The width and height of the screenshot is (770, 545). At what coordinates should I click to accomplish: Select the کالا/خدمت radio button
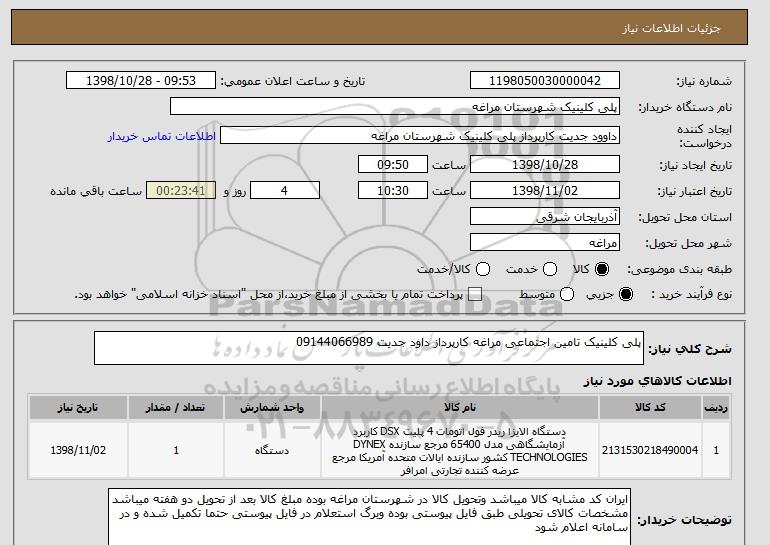coord(483,269)
